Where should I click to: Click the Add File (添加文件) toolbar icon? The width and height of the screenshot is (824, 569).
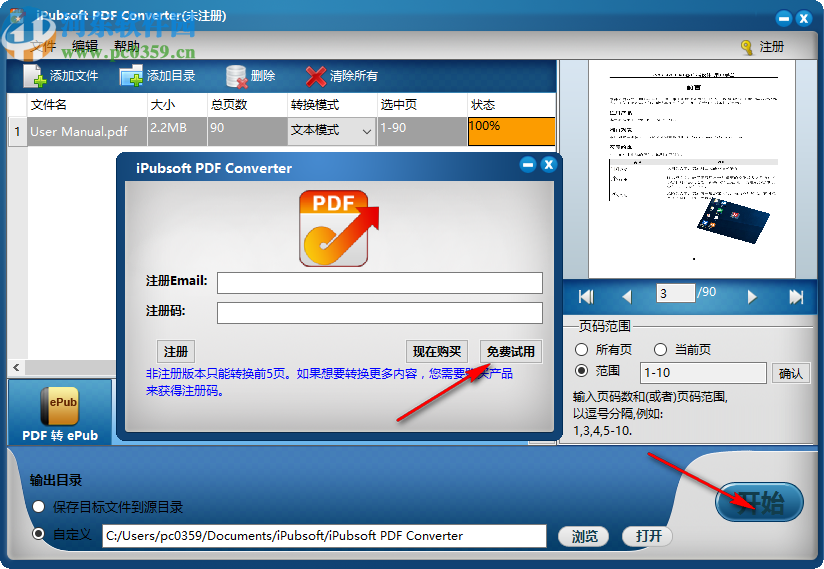tap(35, 76)
